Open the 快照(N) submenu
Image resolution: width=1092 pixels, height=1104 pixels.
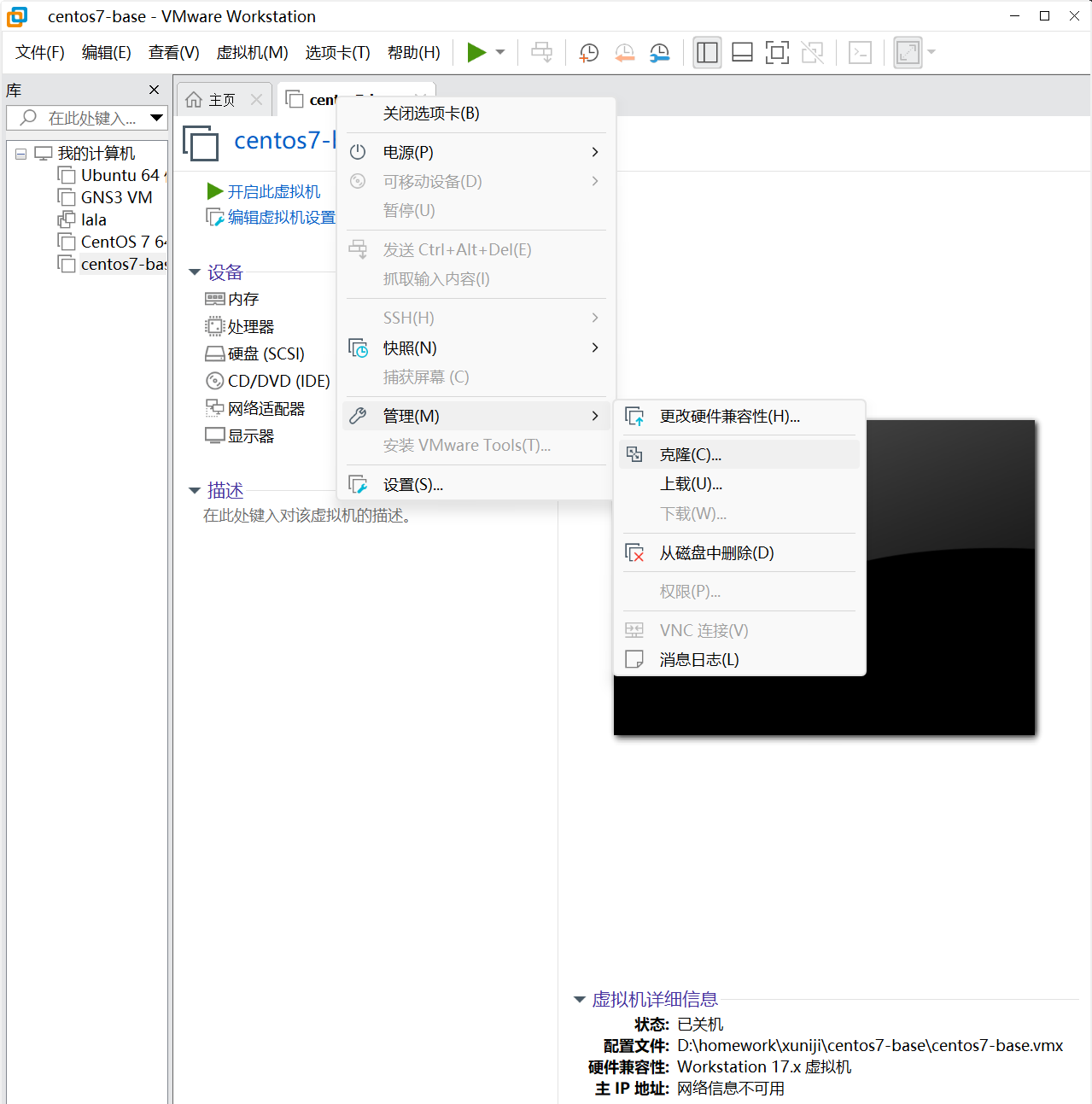click(x=476, y=348)
